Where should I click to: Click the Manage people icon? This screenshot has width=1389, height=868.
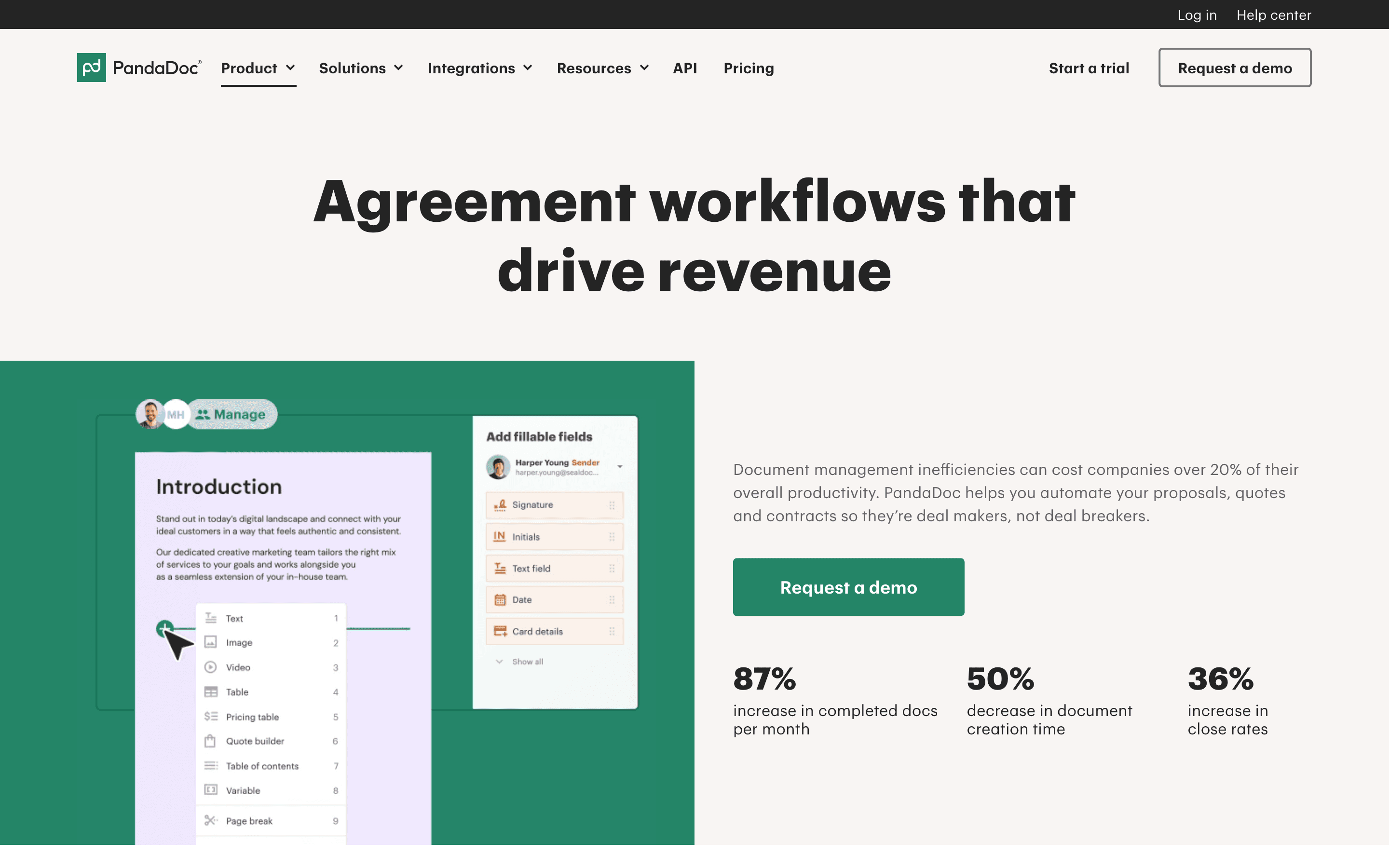pos(202,415)
